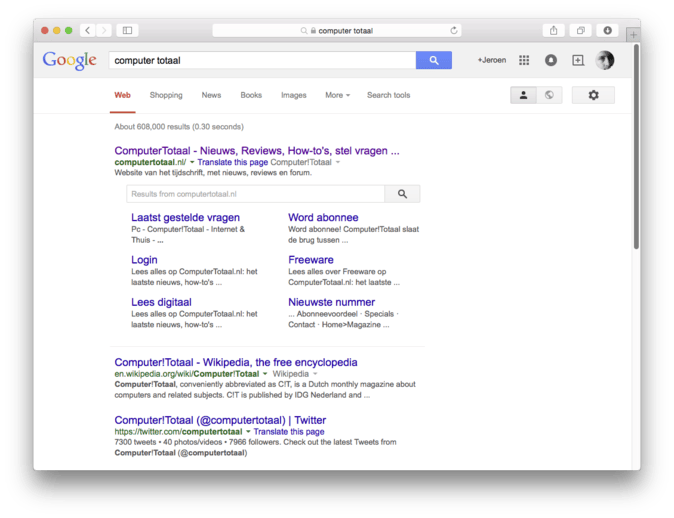
Task: Open search settings gear
Action: [x=593, y=95]
